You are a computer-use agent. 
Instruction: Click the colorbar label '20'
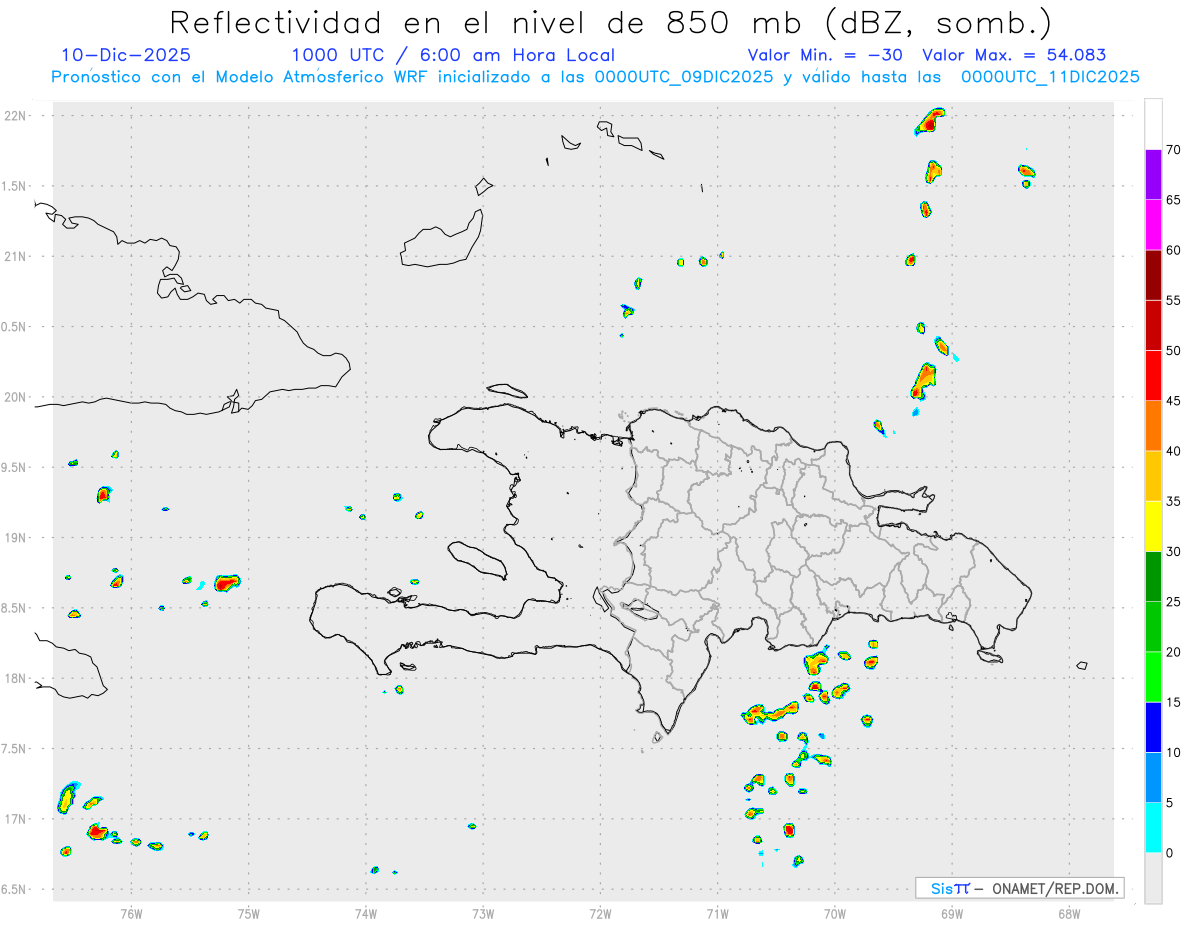tap(1173, 652)
